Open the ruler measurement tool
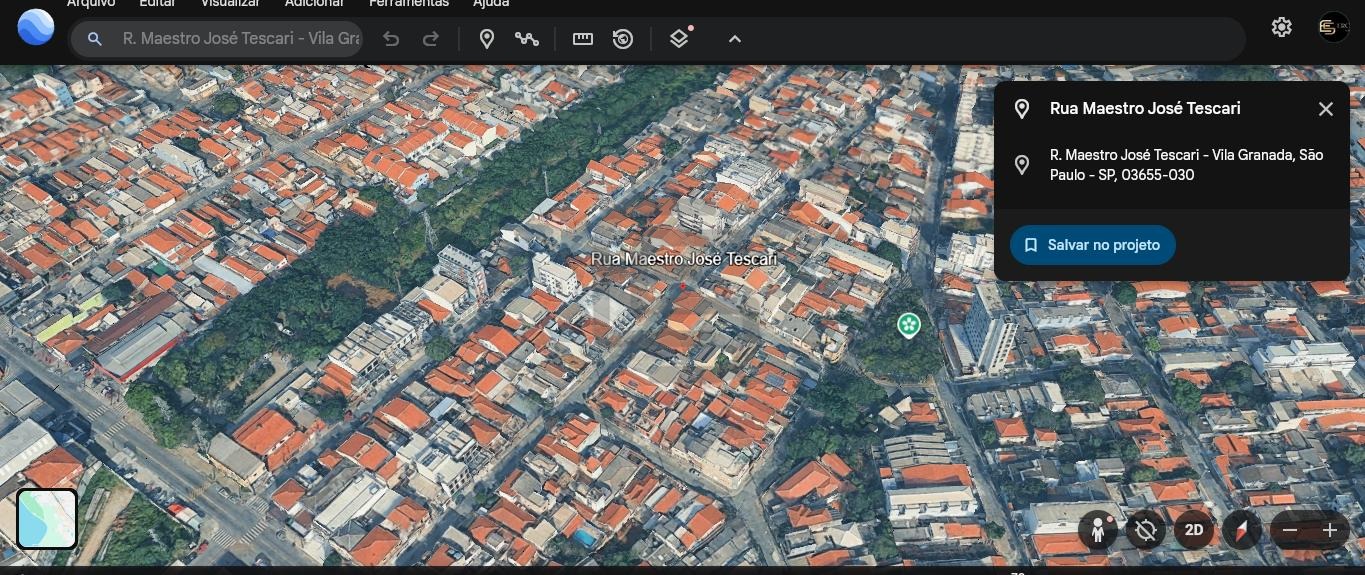The height and width of the screenshot is (575, 1365). tap(583, 39)
